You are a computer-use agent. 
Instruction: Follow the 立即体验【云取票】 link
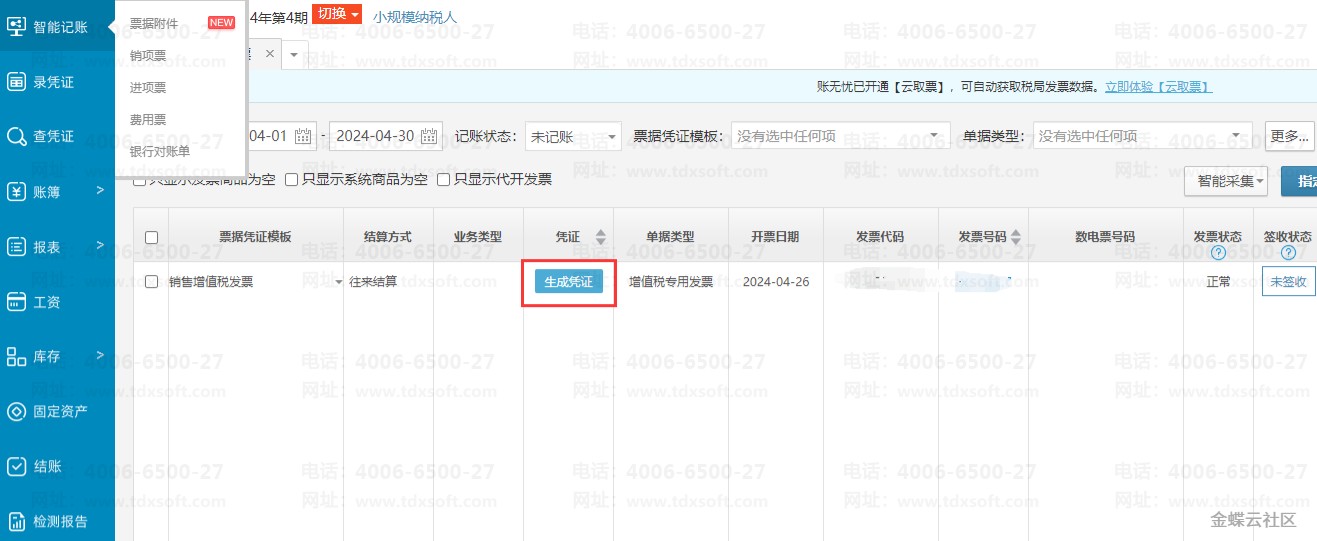pos(1158,87)
